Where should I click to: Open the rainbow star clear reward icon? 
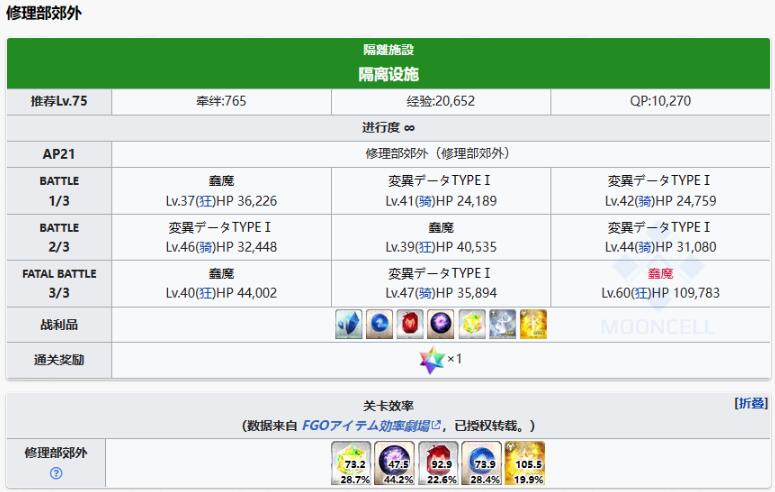[432, 360]
